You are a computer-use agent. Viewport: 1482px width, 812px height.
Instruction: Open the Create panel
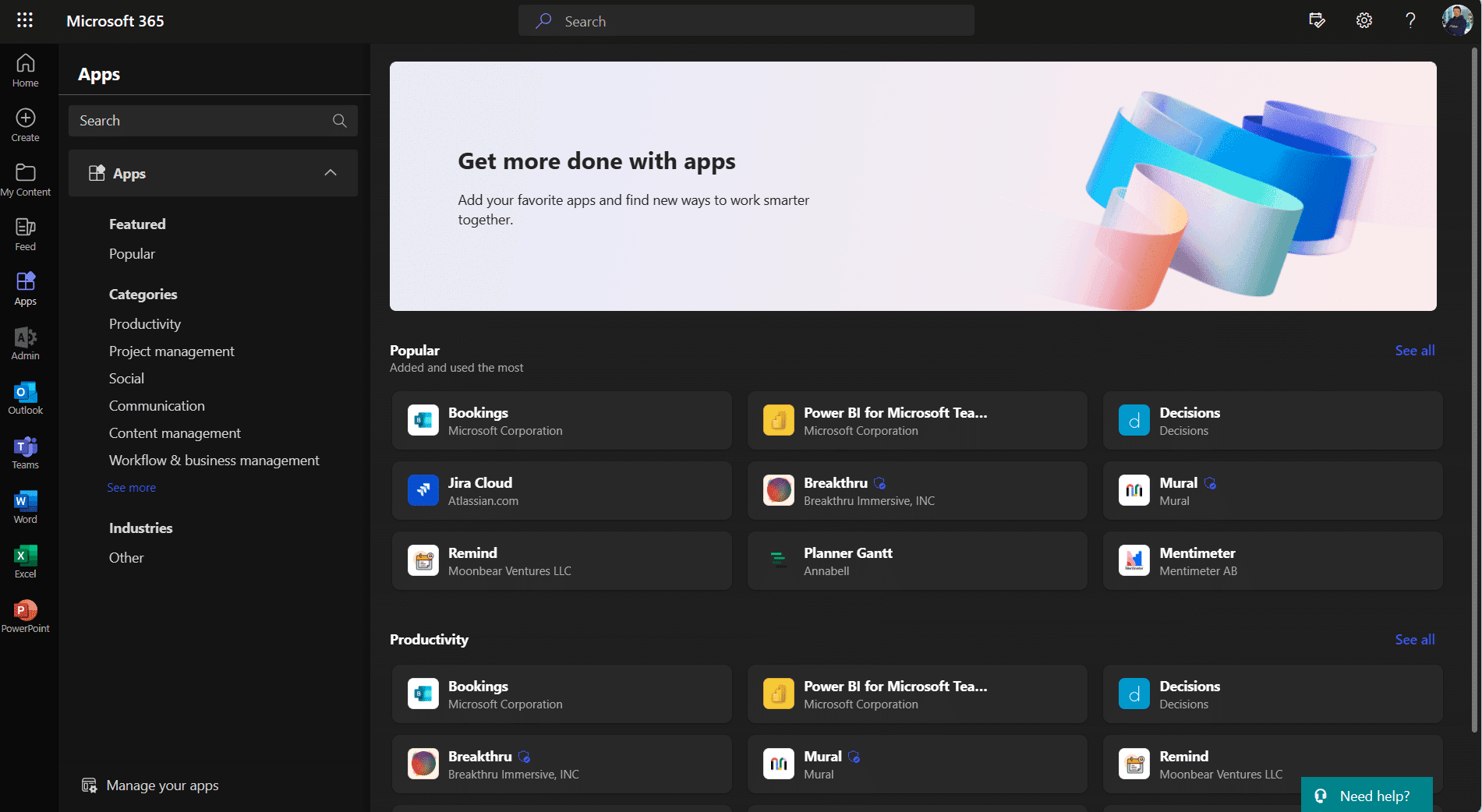25,122
